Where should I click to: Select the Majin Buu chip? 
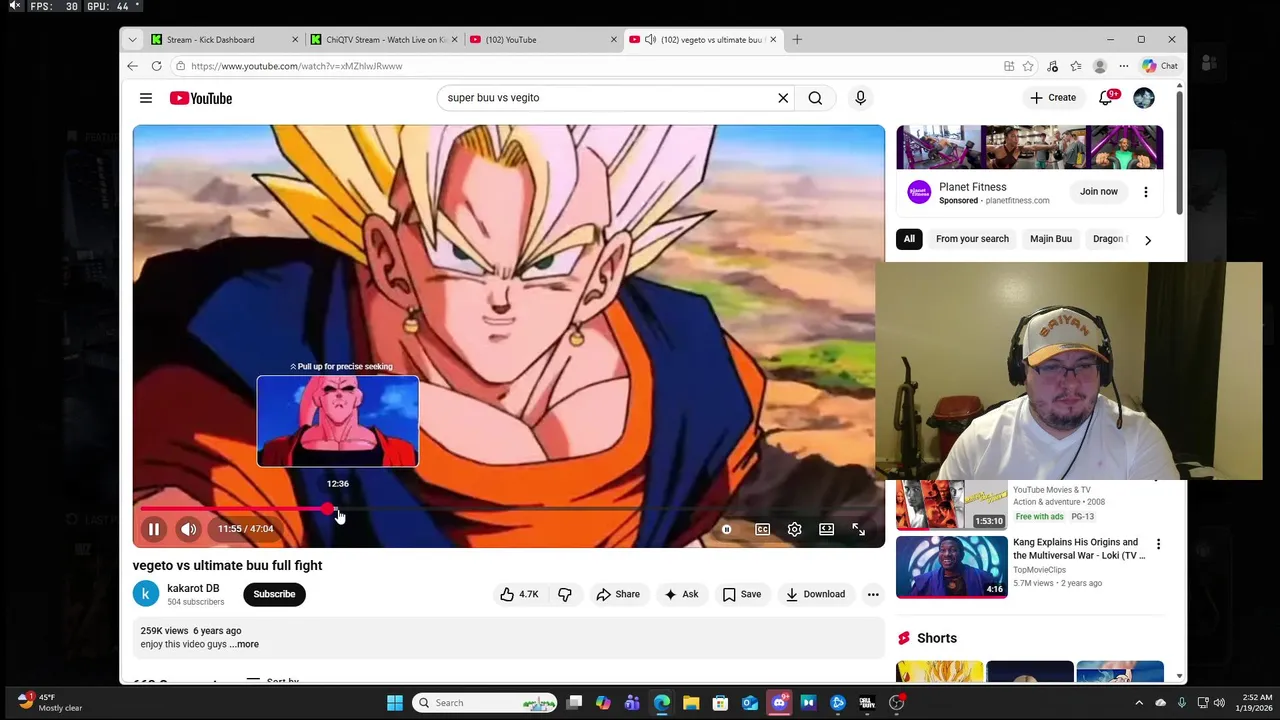1051,239
